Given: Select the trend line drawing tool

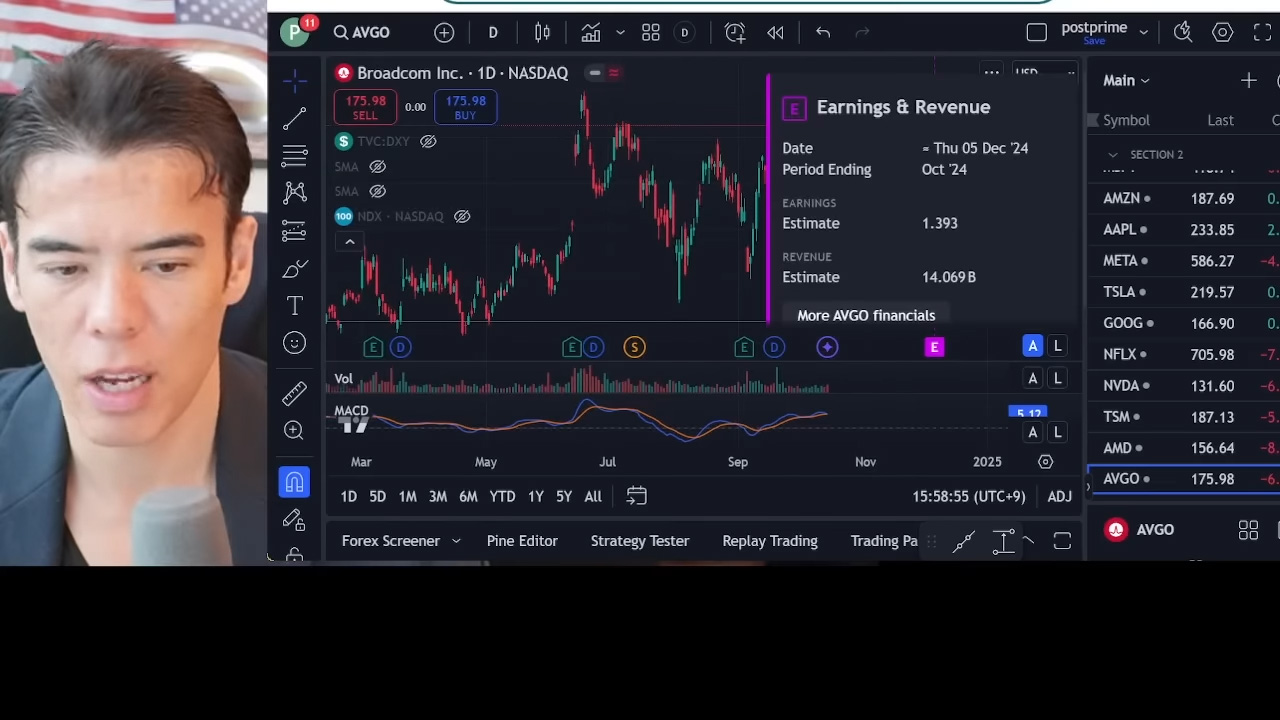Looking at the screenshot, I should [x=294, y=119].
